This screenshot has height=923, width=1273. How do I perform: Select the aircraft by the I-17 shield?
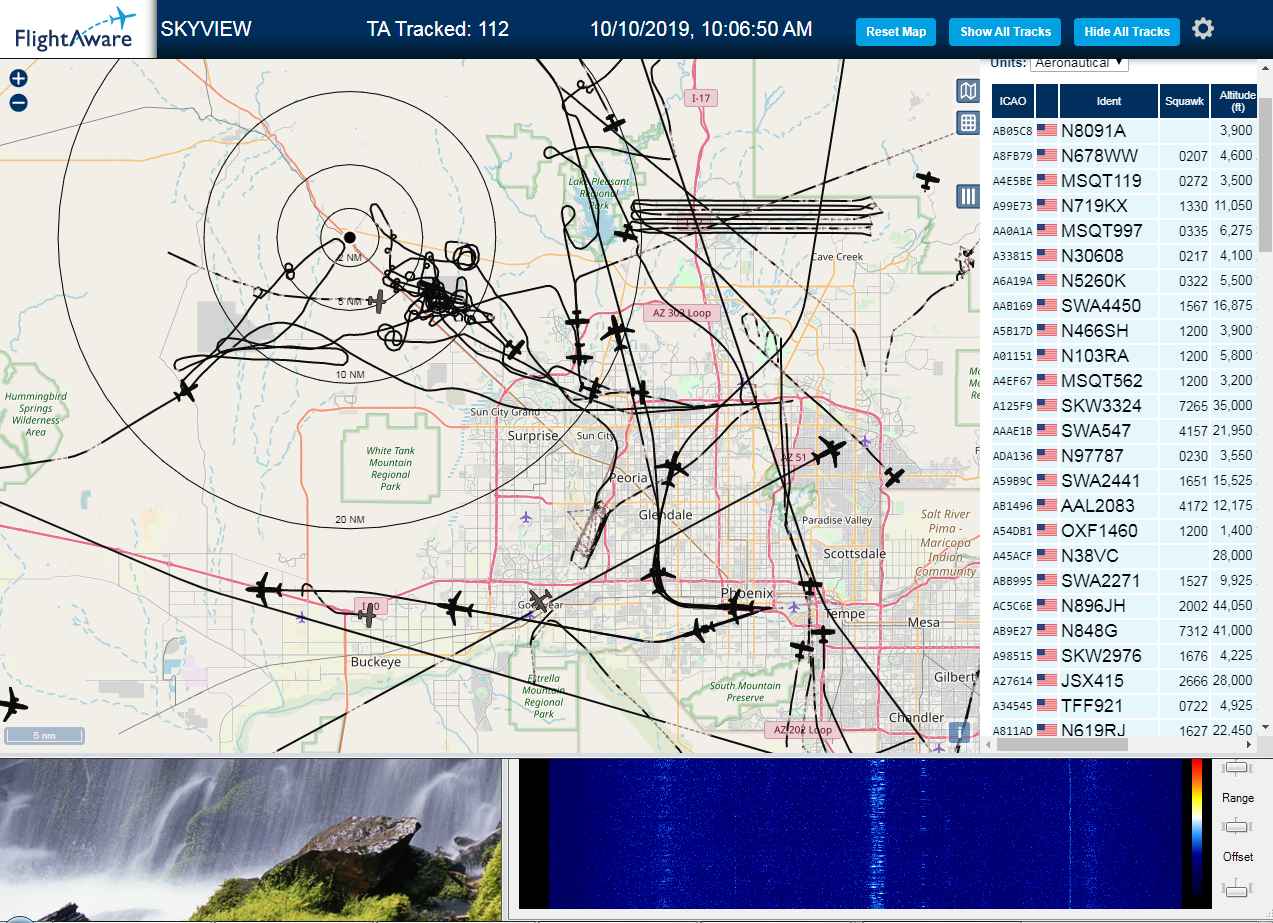pos(614,123)
